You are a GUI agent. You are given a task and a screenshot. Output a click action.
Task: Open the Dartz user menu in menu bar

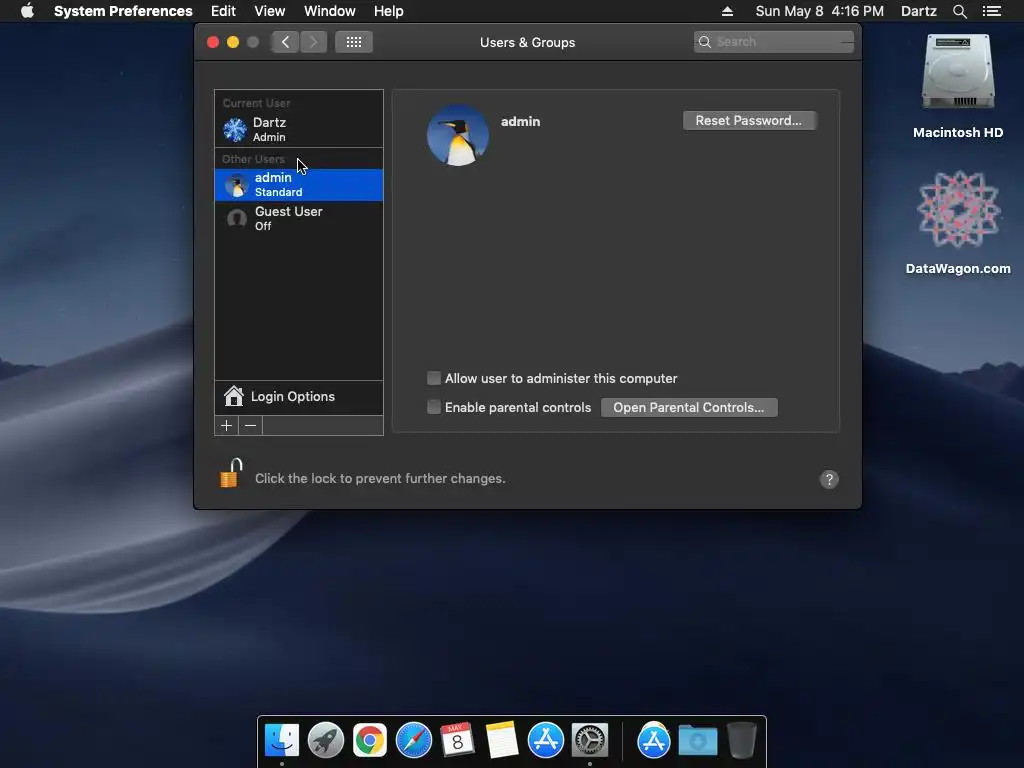click(x=919, y=11)
